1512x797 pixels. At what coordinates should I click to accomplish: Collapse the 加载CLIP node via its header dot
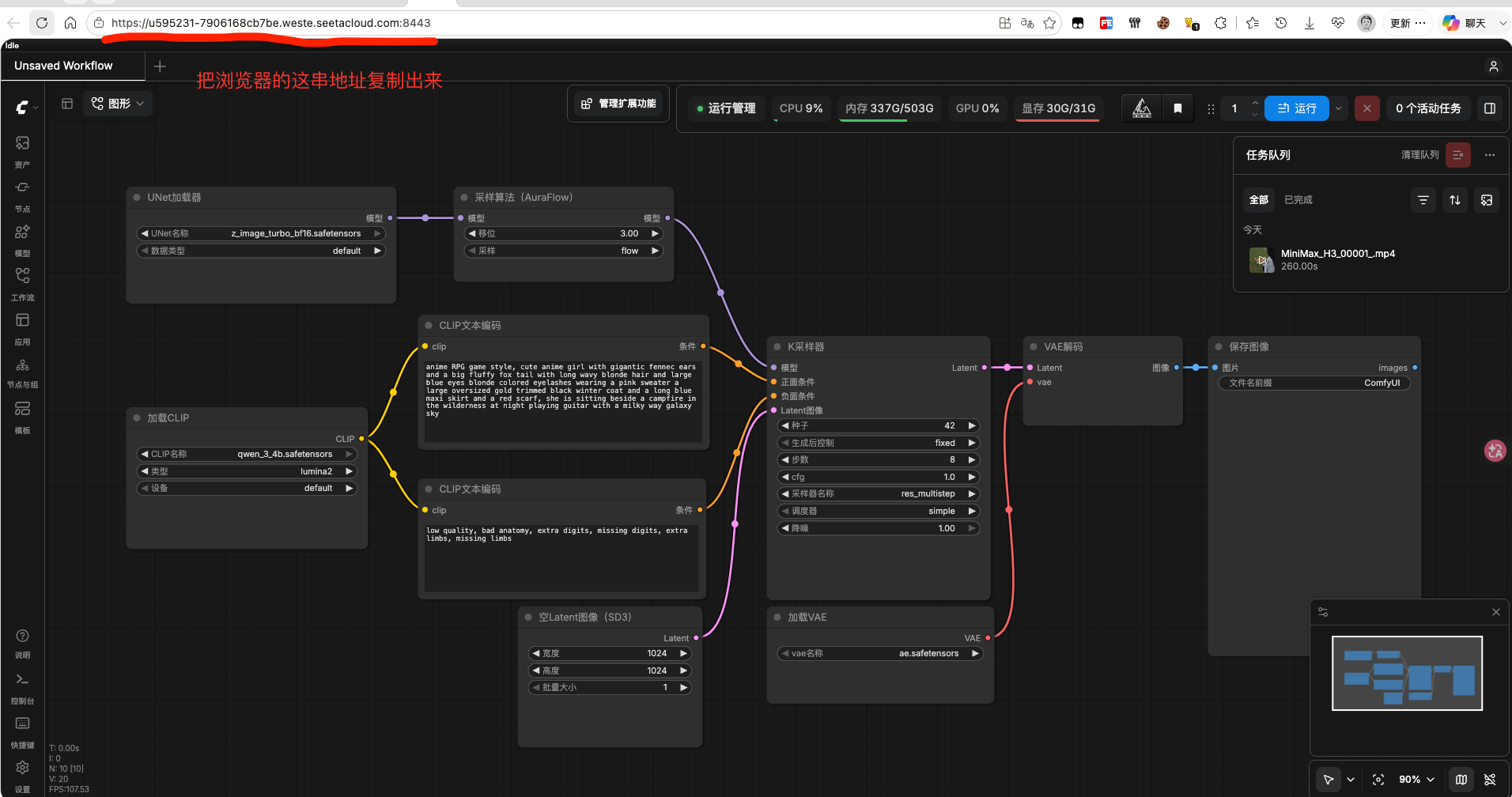[x=138, y=417]
